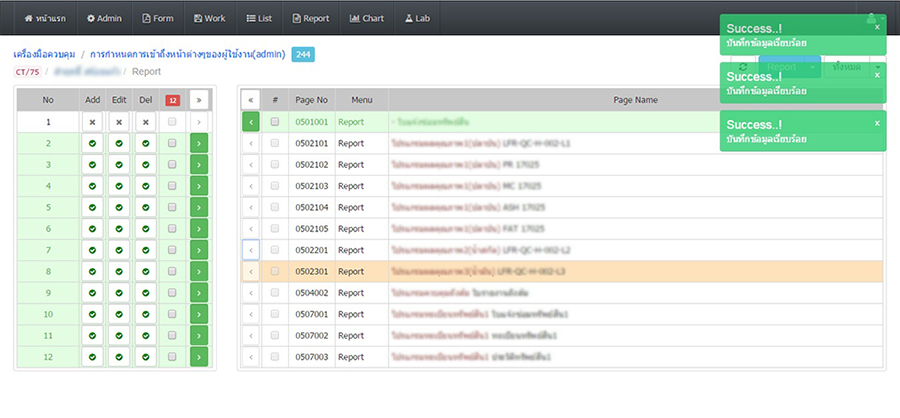Click the Edit permission check icon in row 5
The image size is (900, 418).
(x=119, y=208)
